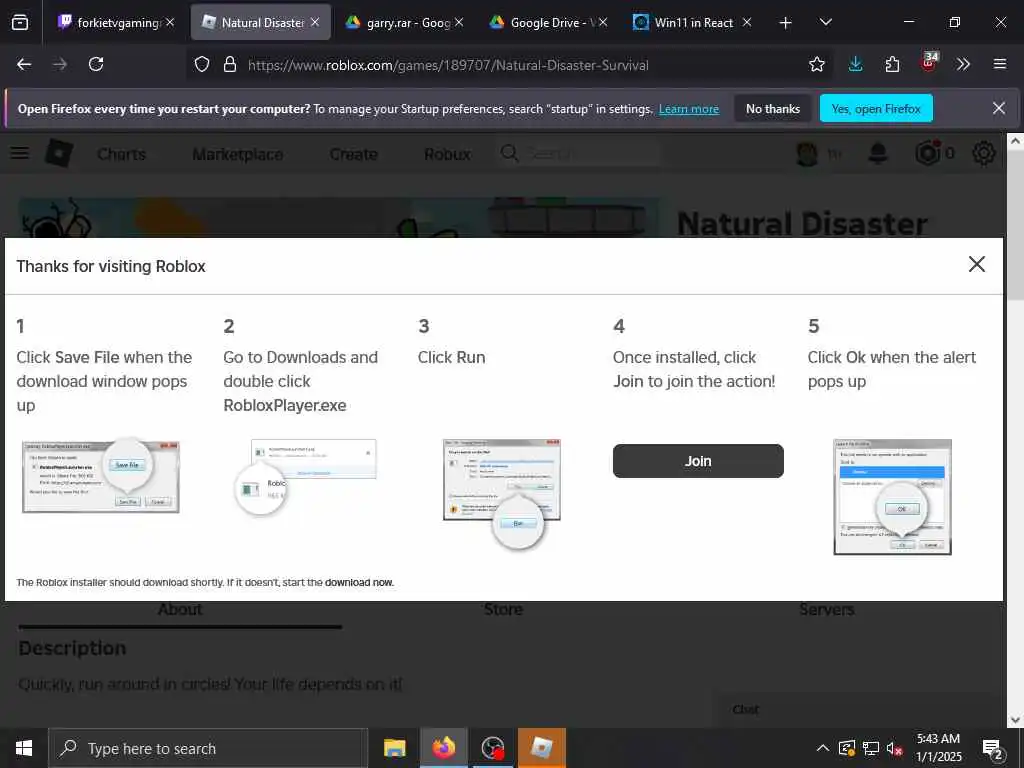Click the Join button in step 4
This screenshot has height=768, width=1024.
tap(698, 461)
